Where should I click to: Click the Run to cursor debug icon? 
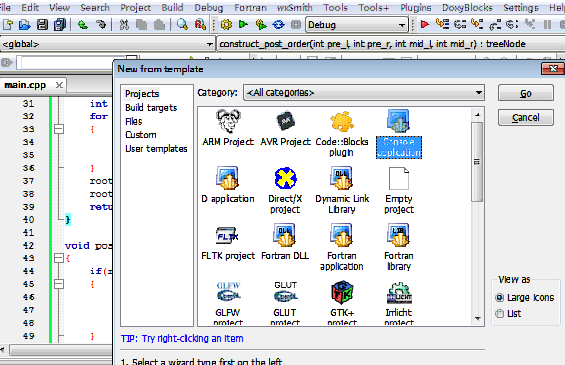click(442, 25)
